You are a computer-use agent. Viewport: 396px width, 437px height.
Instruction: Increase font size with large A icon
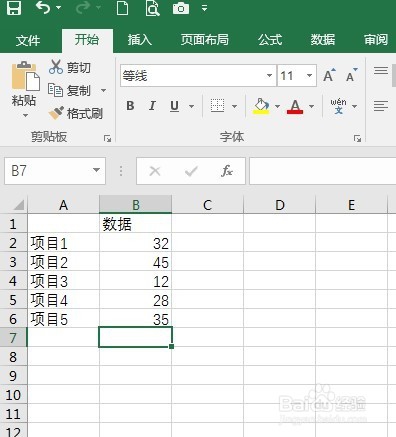(x=329, y=75)
